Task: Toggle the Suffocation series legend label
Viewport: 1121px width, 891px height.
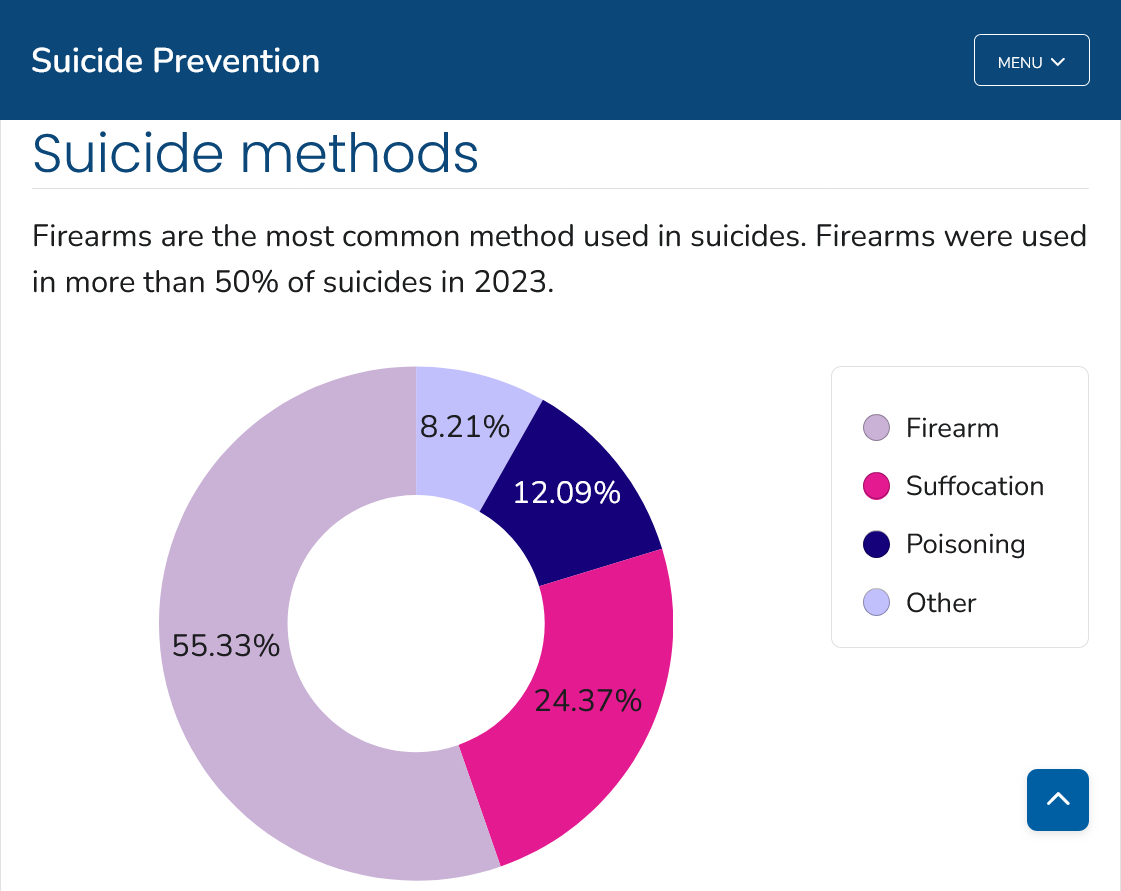Action: coord(974,486)
